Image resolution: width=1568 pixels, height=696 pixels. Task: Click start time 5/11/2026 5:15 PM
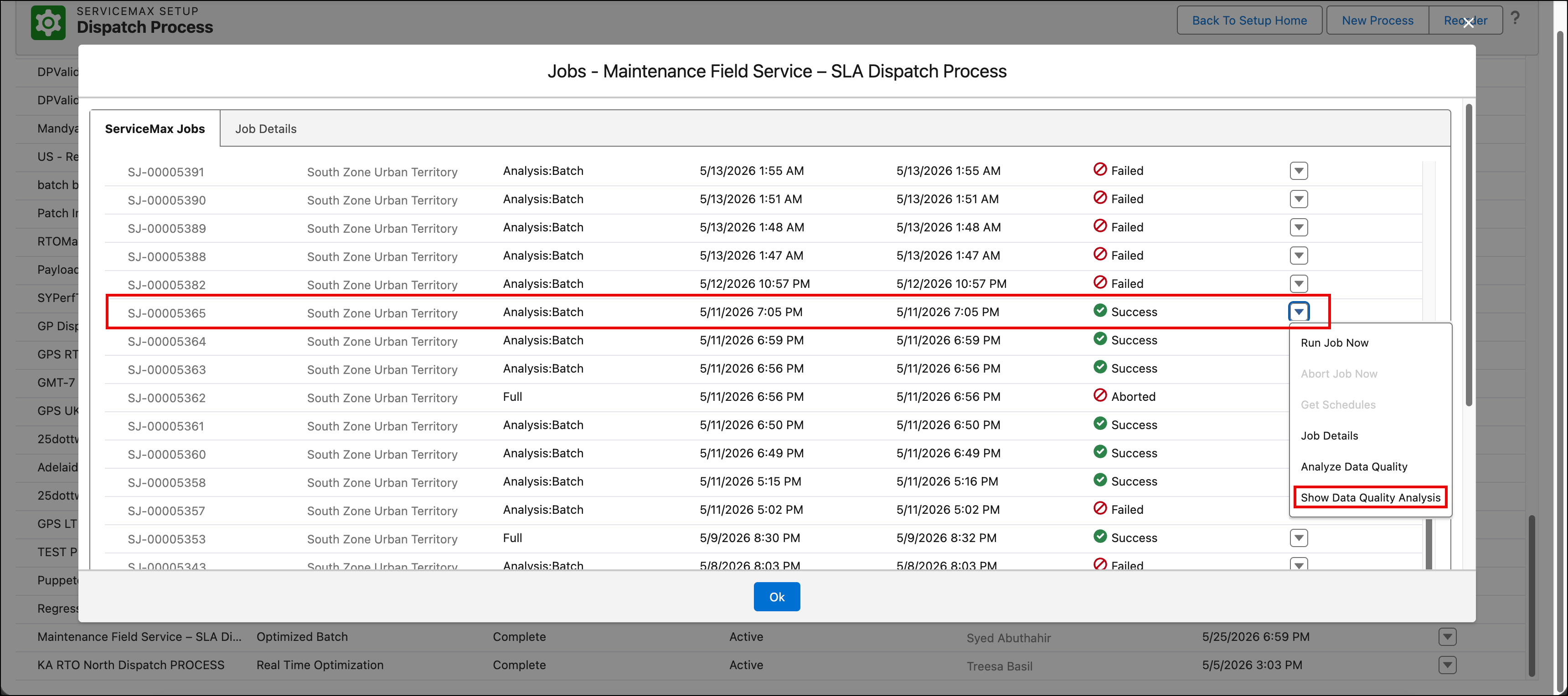pos(750,481)
